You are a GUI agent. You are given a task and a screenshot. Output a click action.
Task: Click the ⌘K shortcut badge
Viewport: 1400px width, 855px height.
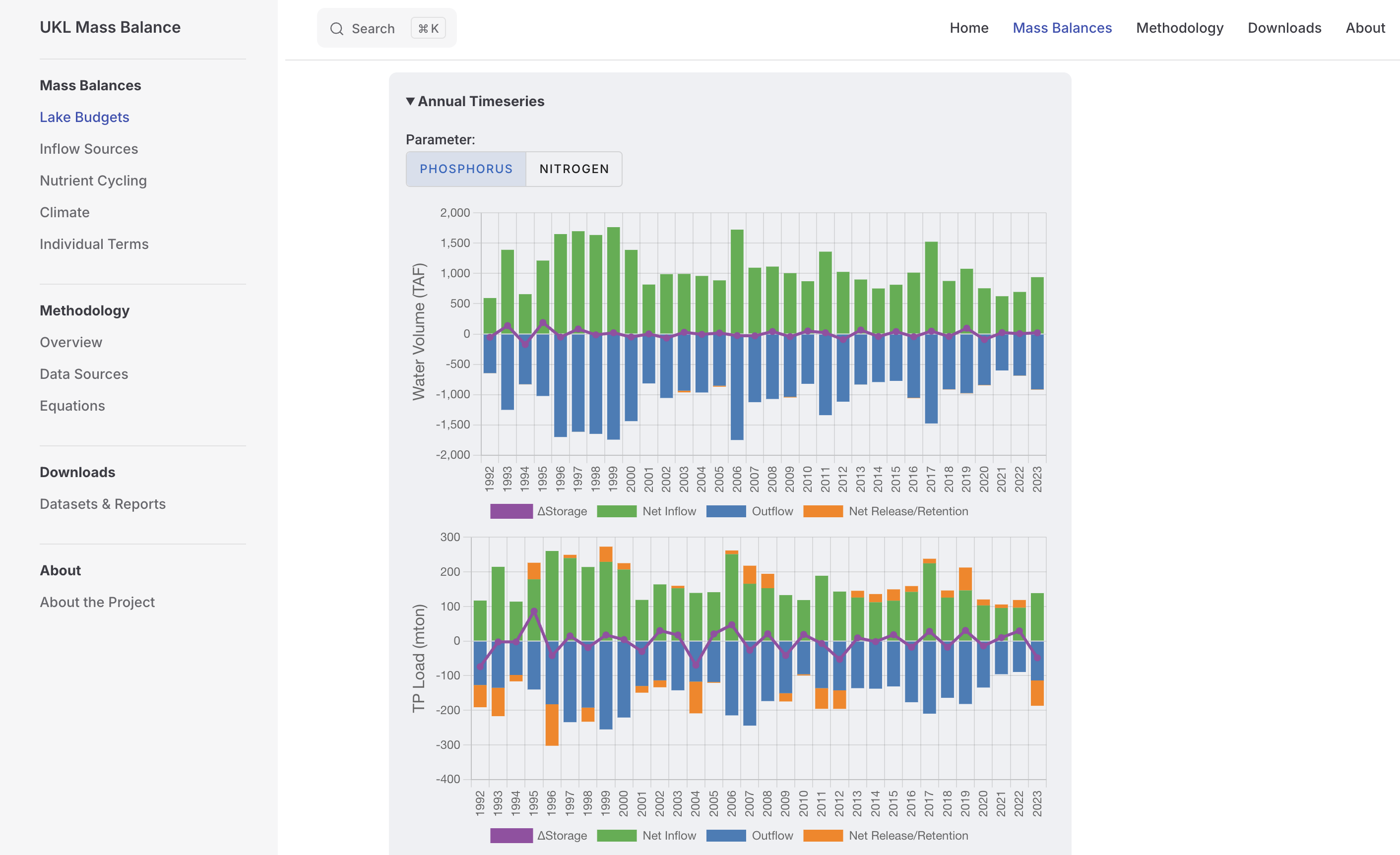428,28
